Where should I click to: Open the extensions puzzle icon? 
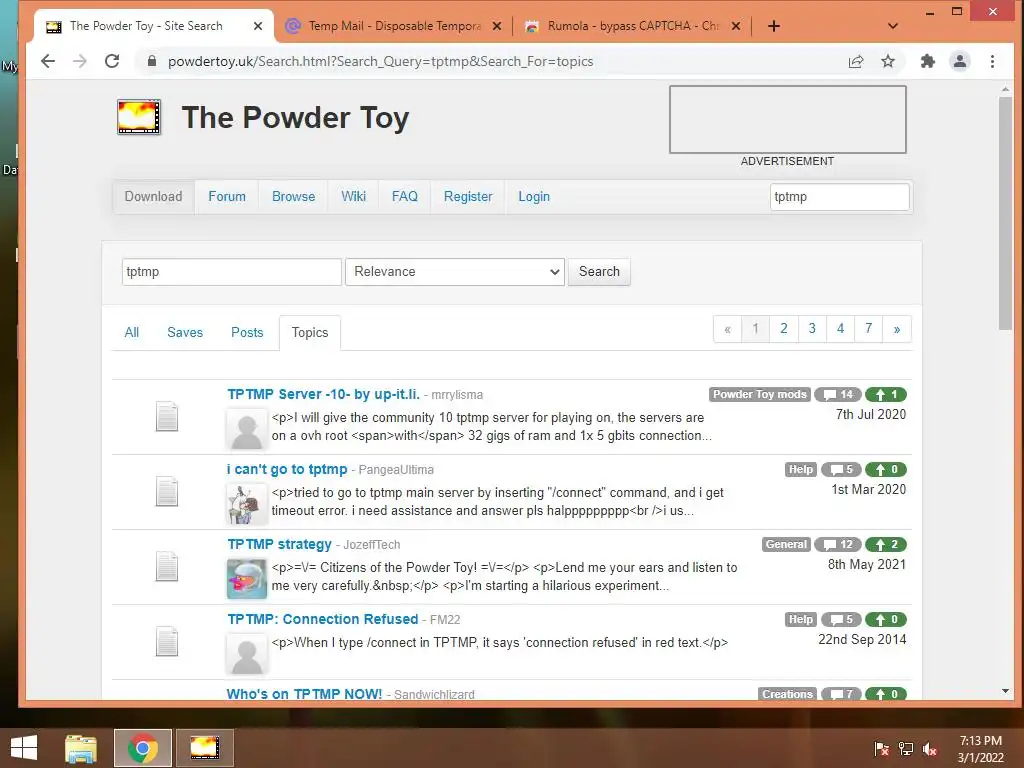coord(927,61)
